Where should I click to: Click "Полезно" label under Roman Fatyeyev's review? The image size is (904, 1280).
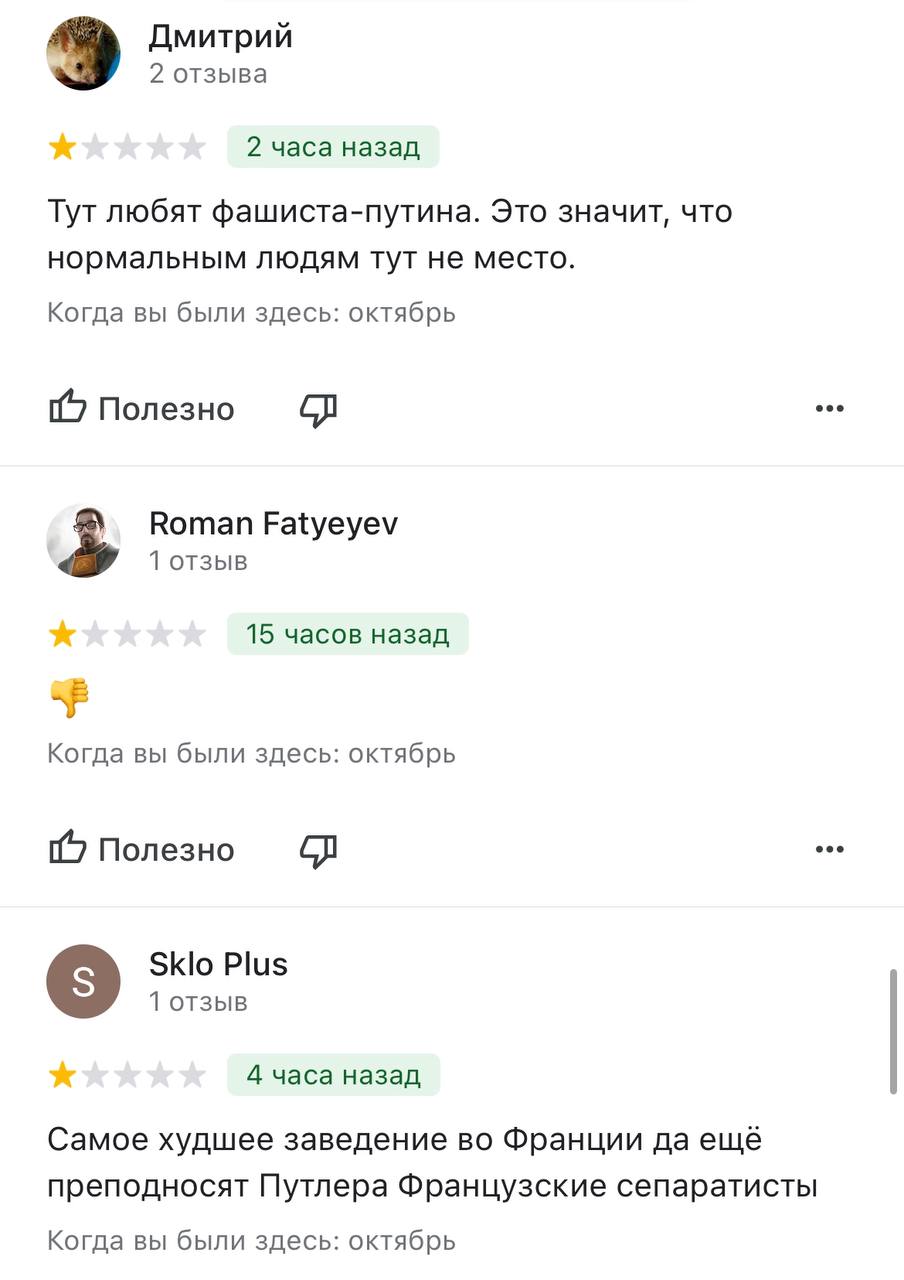click(x=166, y=850)
